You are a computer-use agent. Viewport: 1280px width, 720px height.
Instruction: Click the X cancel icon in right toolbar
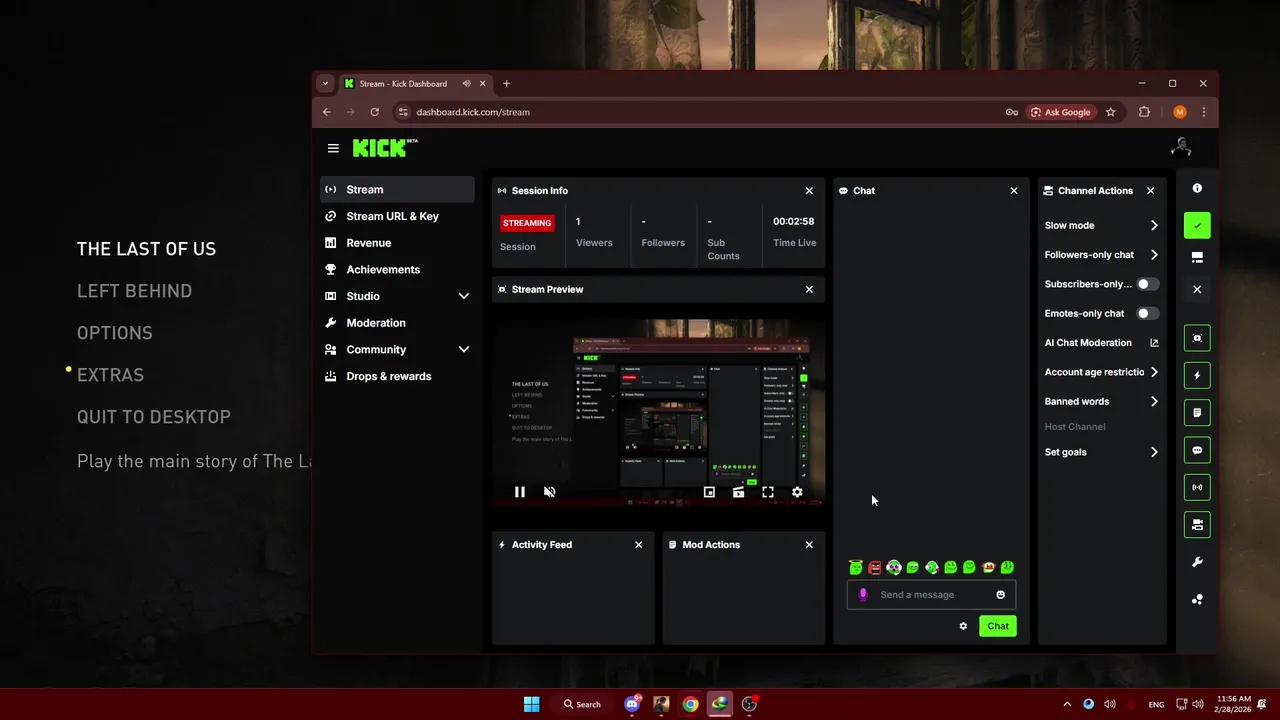[x=1197, y=289]
